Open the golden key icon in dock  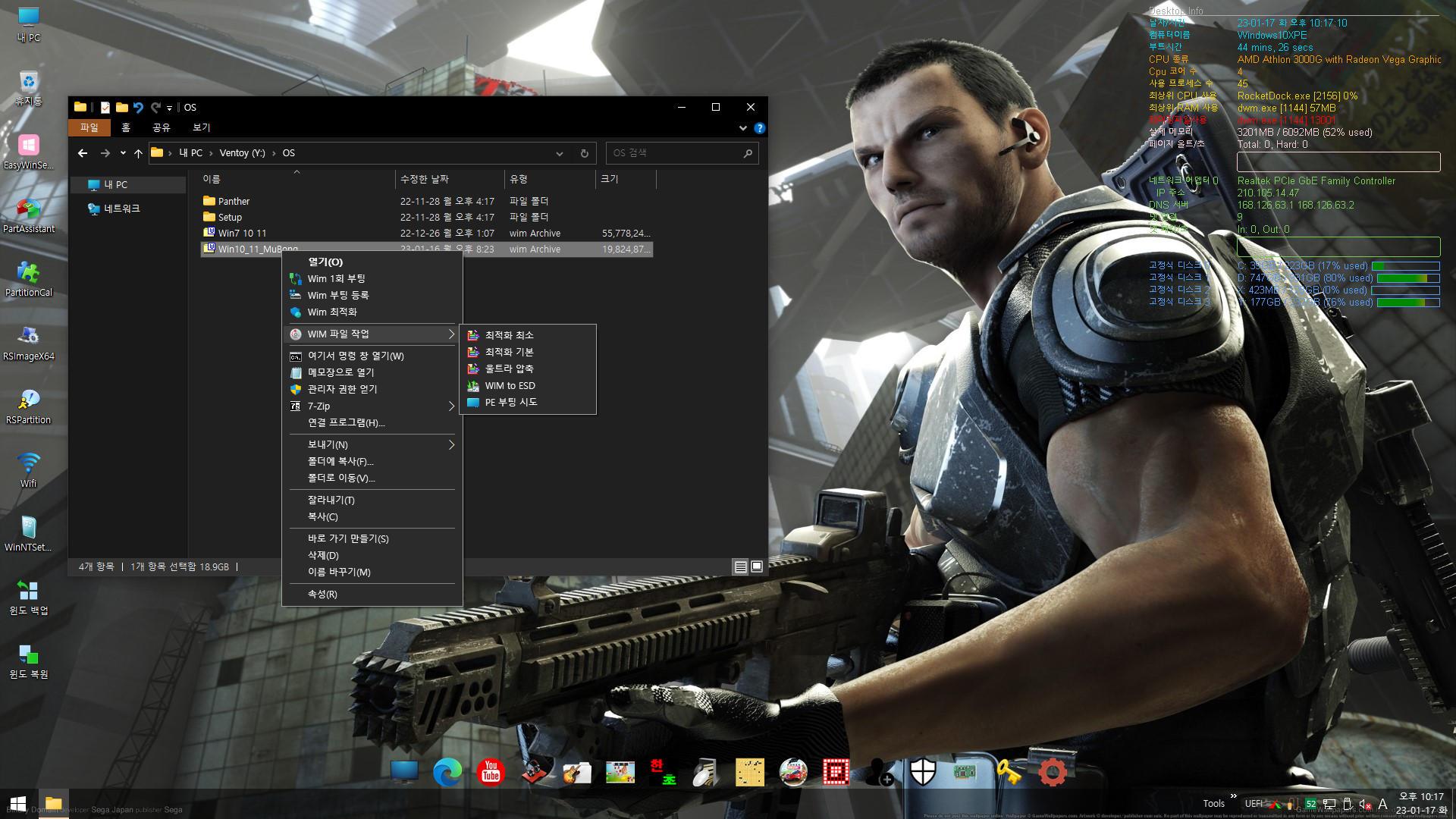[x=1009, y=772]
